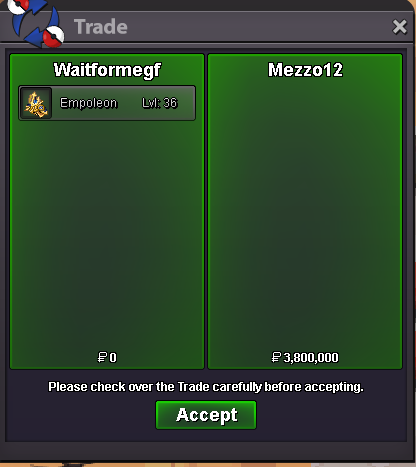Click the 'Please check over the Trade' notice

pyautogui.click(x=206, y=387)
